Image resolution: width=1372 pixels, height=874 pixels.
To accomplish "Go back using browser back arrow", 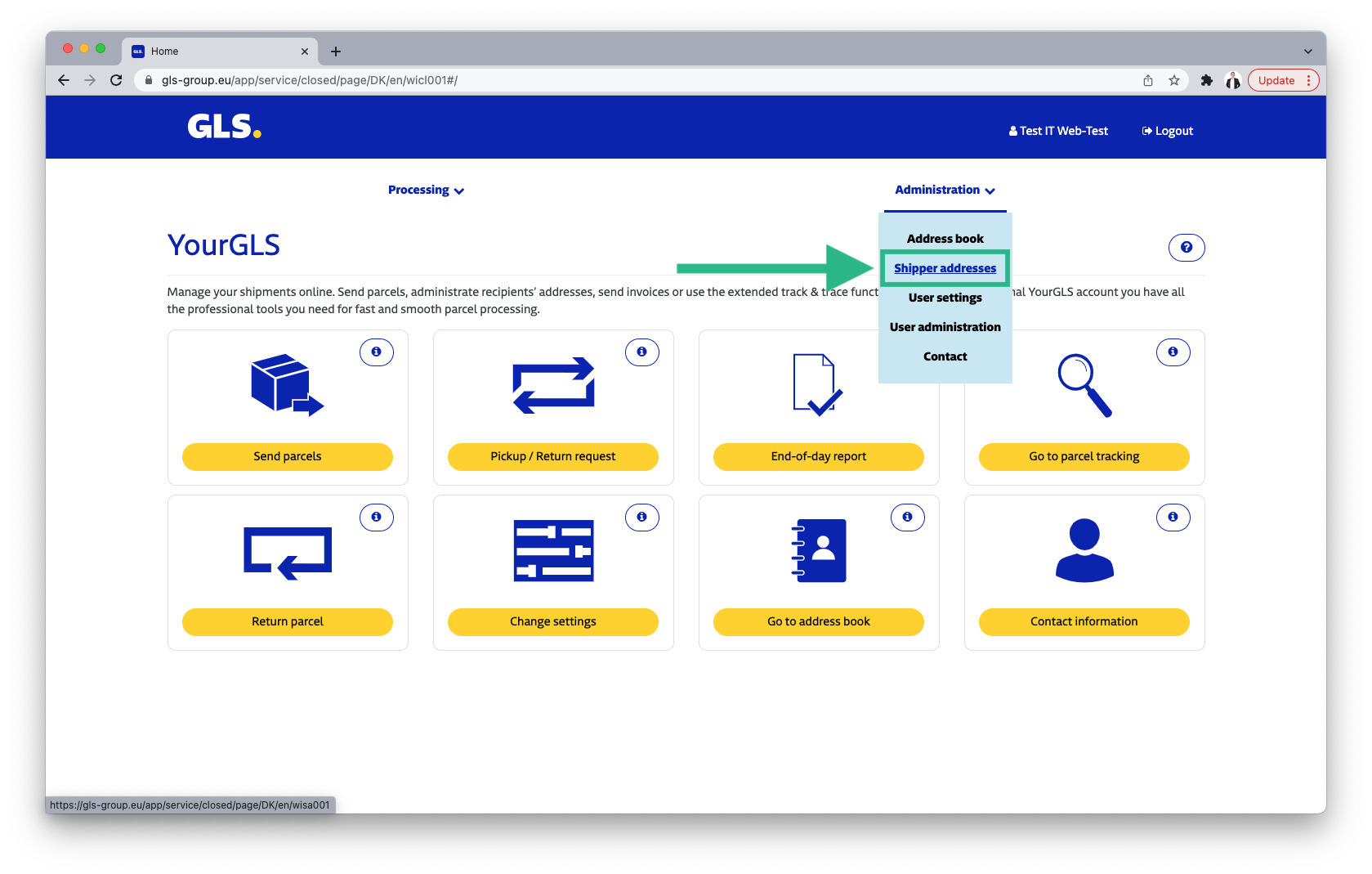I will click(x=64, y=80).
